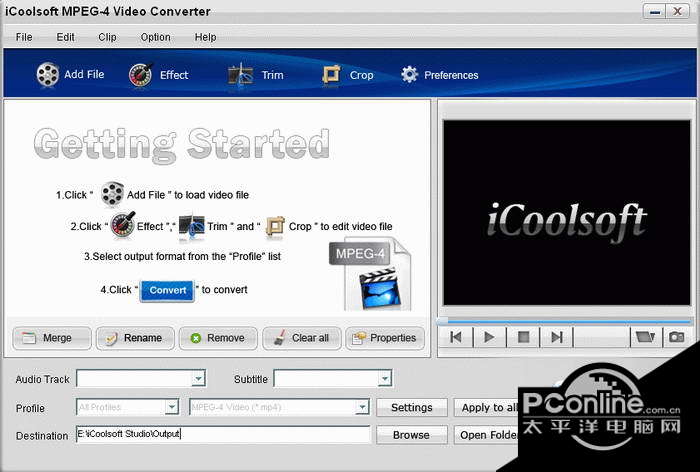Click the Destination path field
The image size is (700, 472).
tap(223, 434)
